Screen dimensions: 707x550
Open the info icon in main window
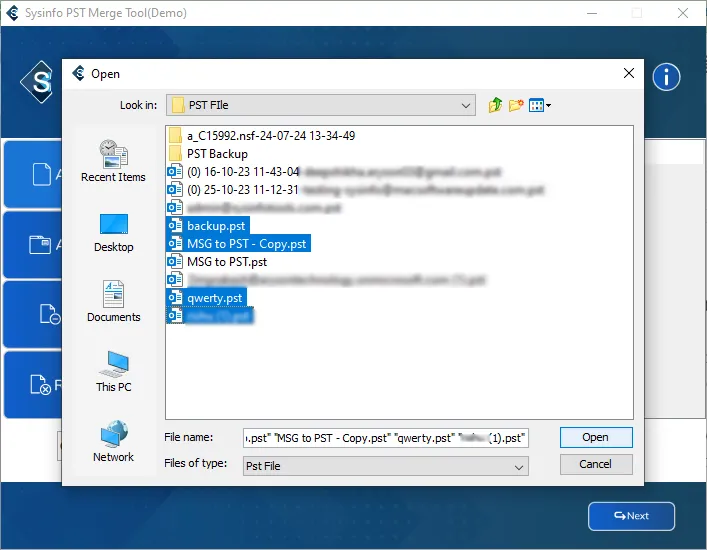point(666,77)
